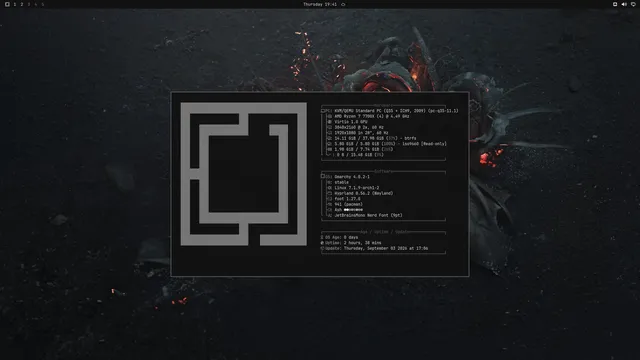Click the update indicator icon beside the clock
This screenshot has height=360, width=640.
pyautogui.click(x=343, y=4)
